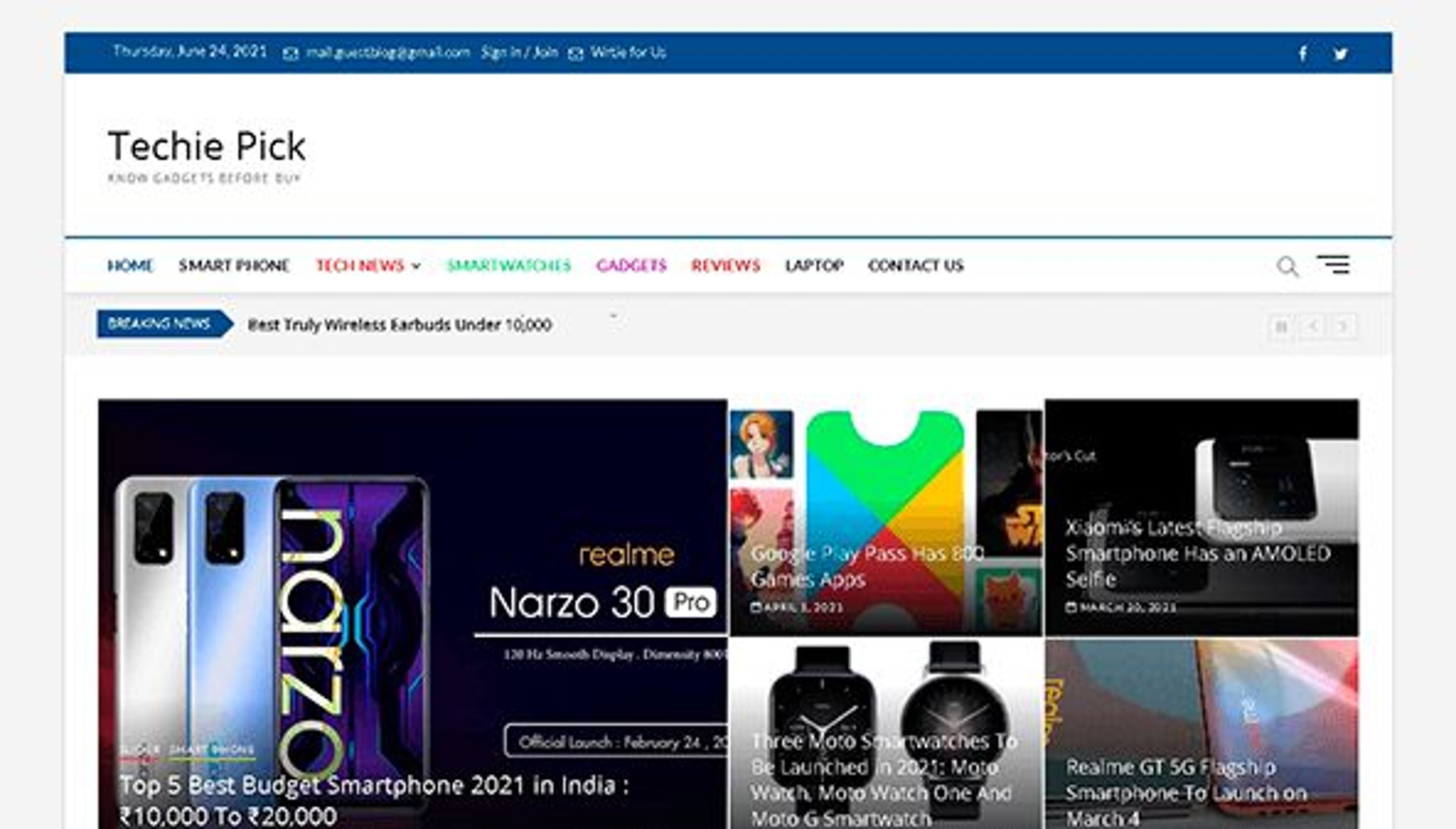Advance the ticker with the next arrow

tap(1344, 326)
